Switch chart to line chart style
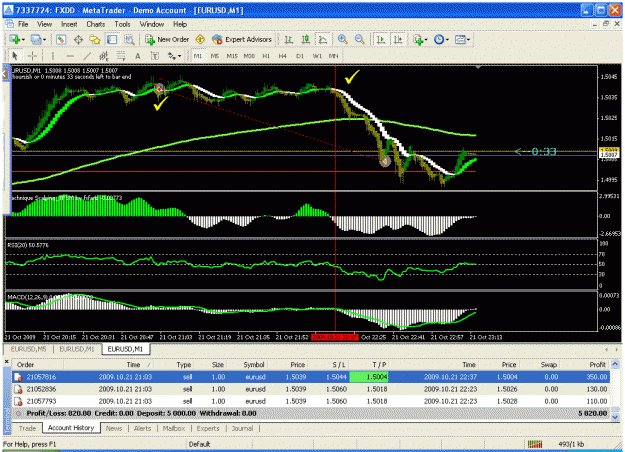This screenshot has width=625, height=452. click(323, 39)
